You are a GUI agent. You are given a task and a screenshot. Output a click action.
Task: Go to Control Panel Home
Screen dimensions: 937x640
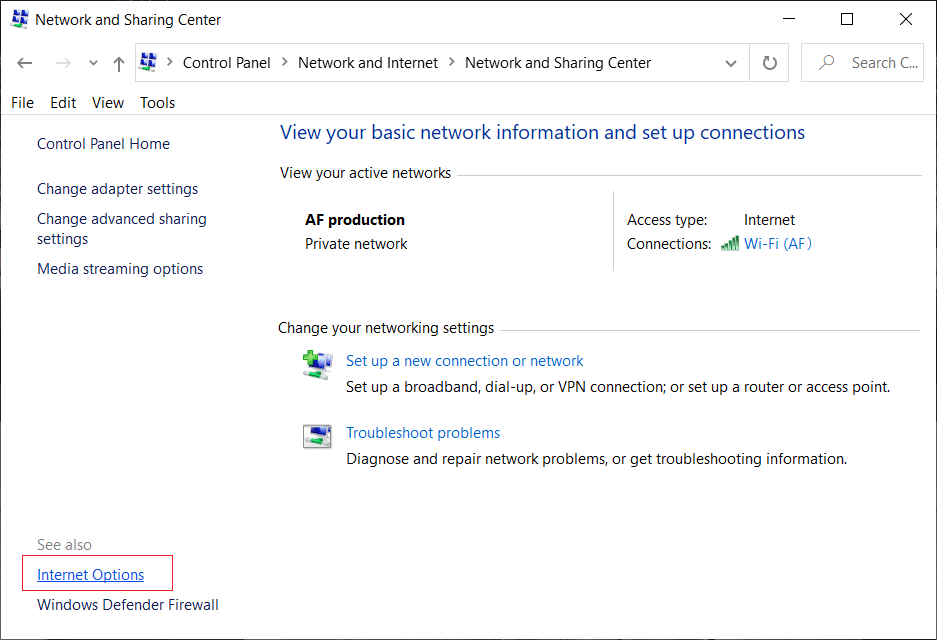(103, 144)
